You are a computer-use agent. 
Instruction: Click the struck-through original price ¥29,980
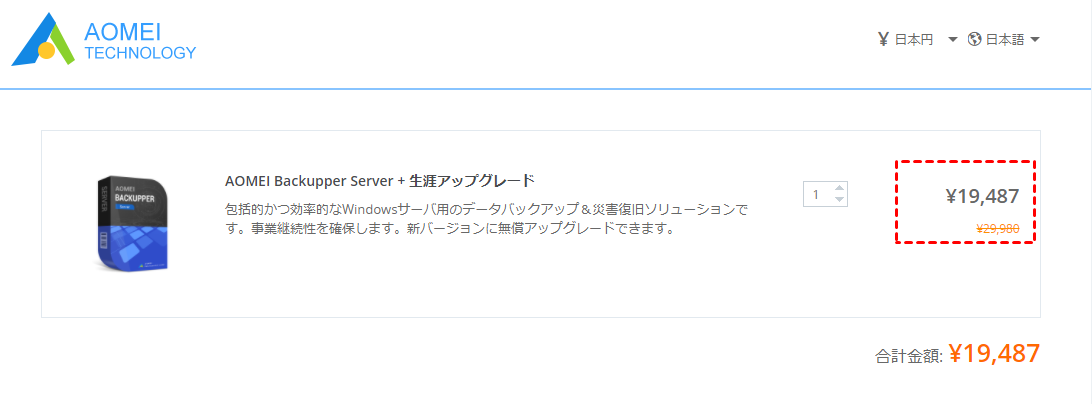point(997,228)
